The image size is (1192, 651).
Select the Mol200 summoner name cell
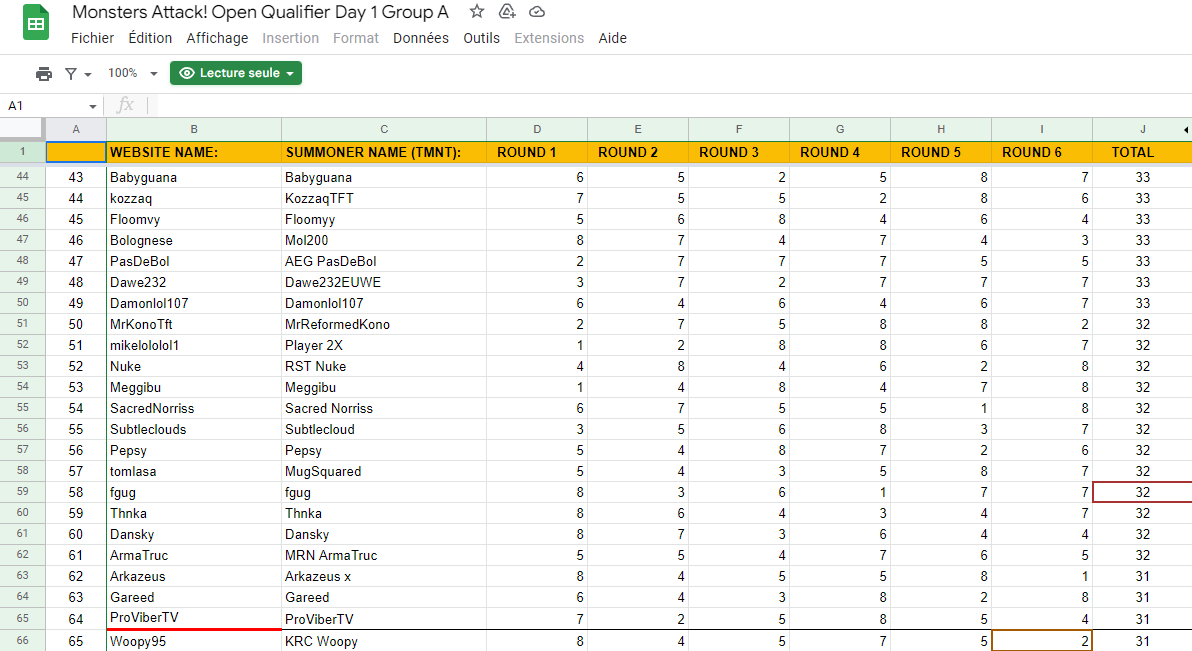pos(384,240)
